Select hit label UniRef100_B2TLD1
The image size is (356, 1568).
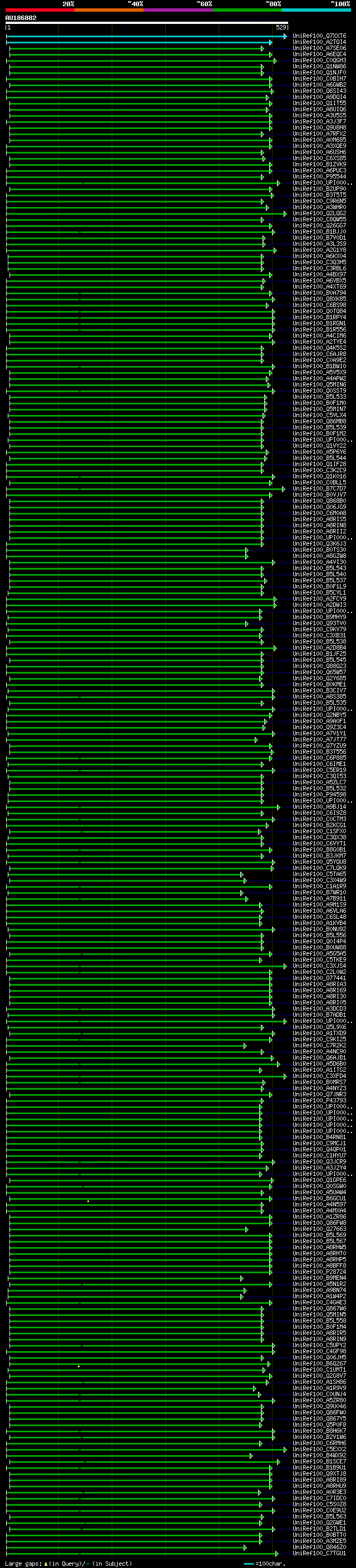tap(319, 1529)
